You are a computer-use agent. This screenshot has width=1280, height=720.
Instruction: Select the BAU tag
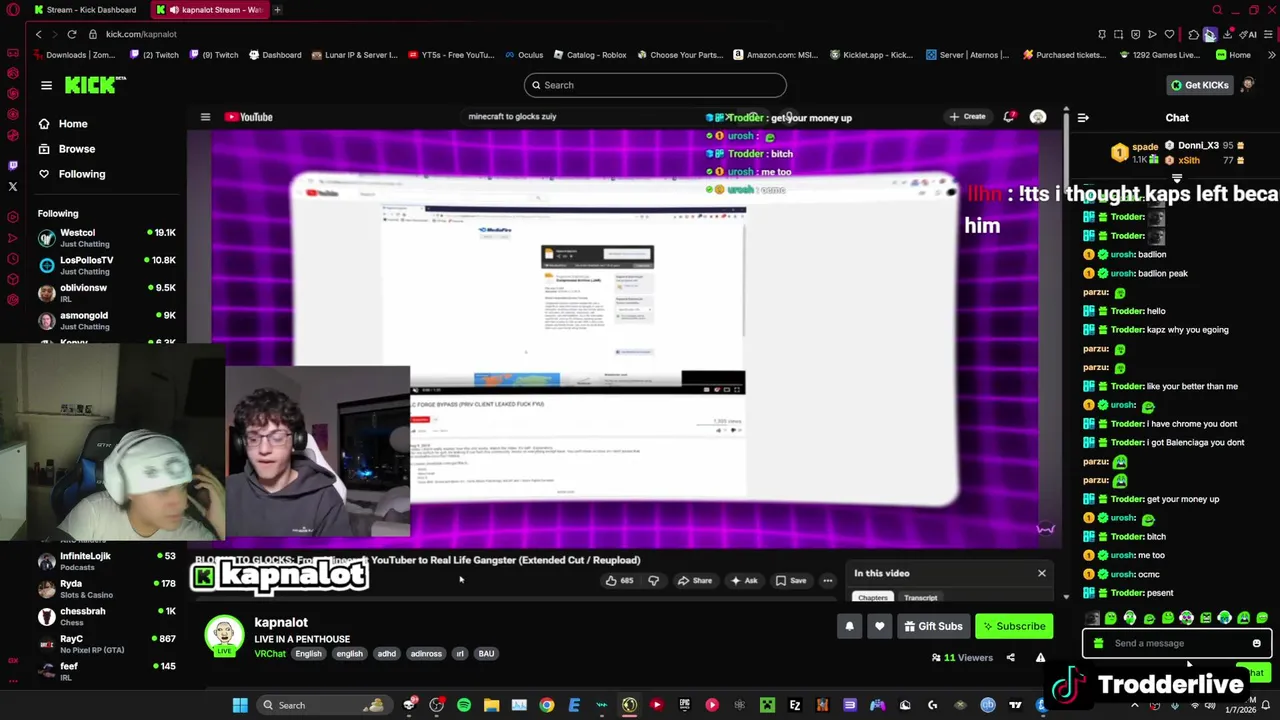click(486, 654)
